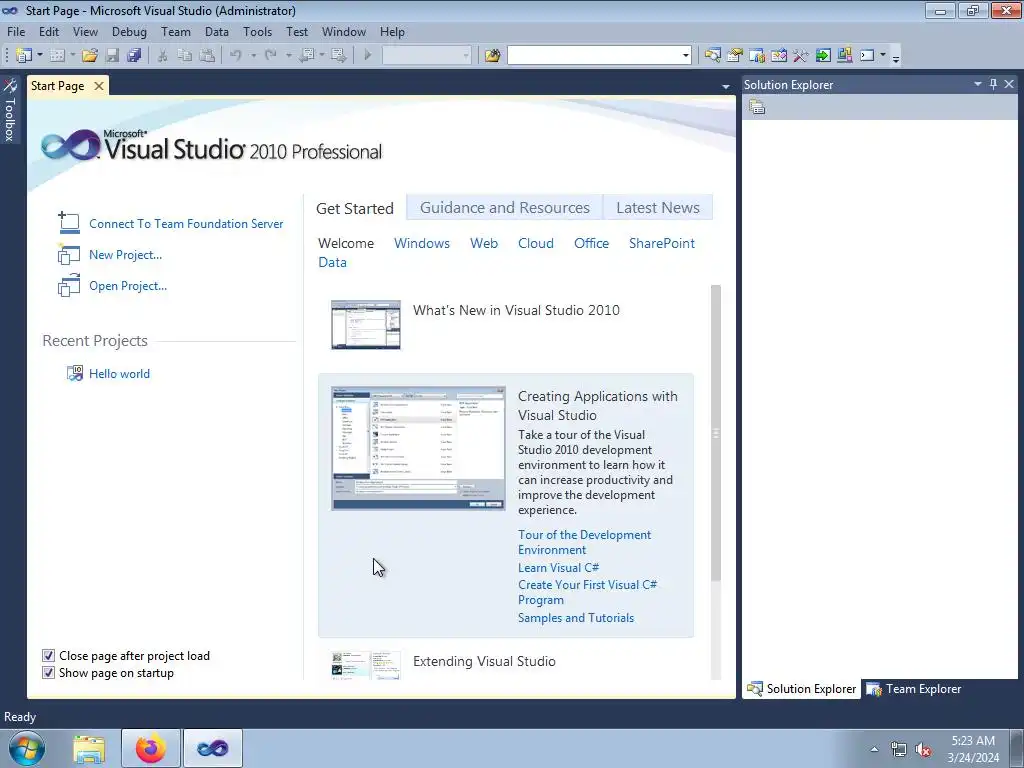
Task: Open the Extension Manager toolbar icon
Action: pyautogui.click(x=844, y=56)
